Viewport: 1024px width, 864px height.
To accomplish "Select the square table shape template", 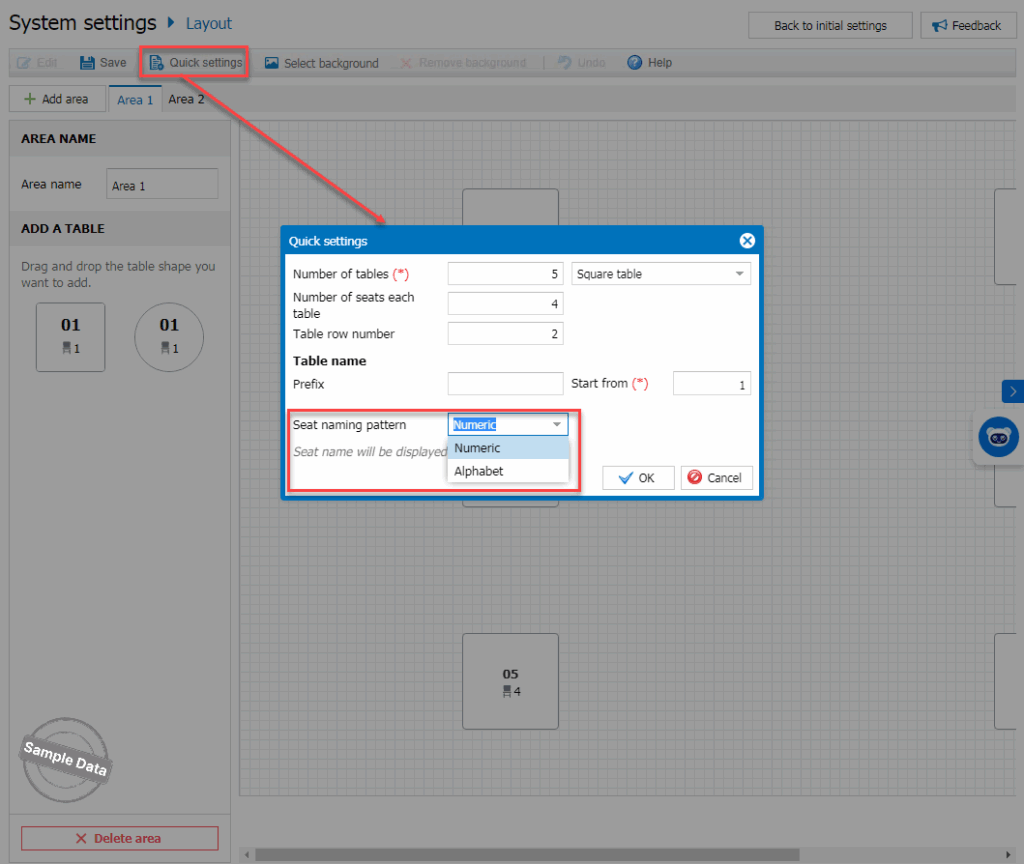I will [x=70, y=338].
